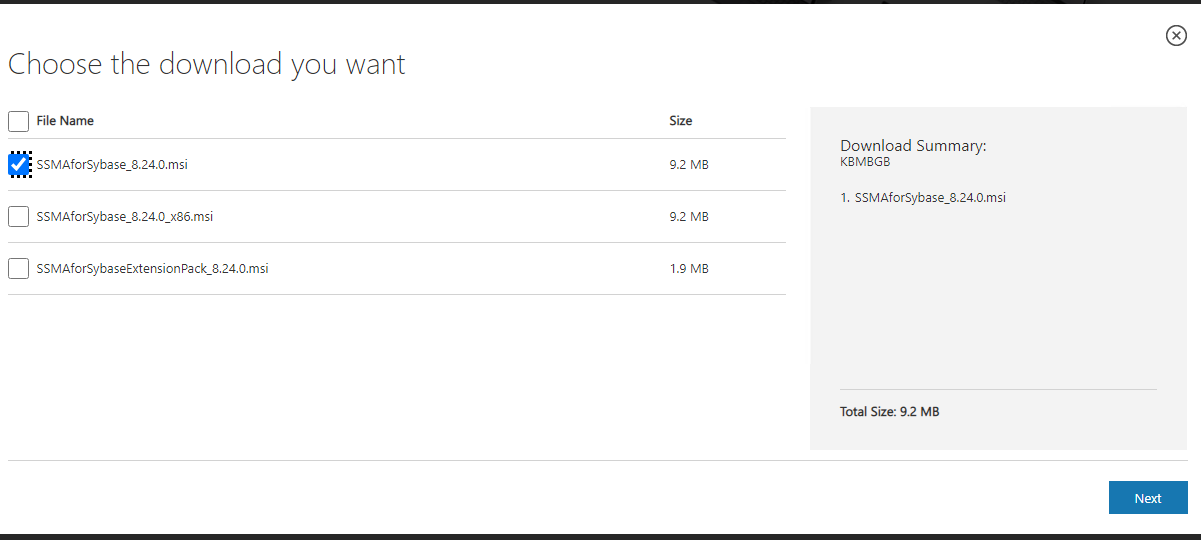Image resolution: width=1201 pixels, height=540 pixels.
Task: Click the Download Summary heading
Action: click(x=913, y=146)
